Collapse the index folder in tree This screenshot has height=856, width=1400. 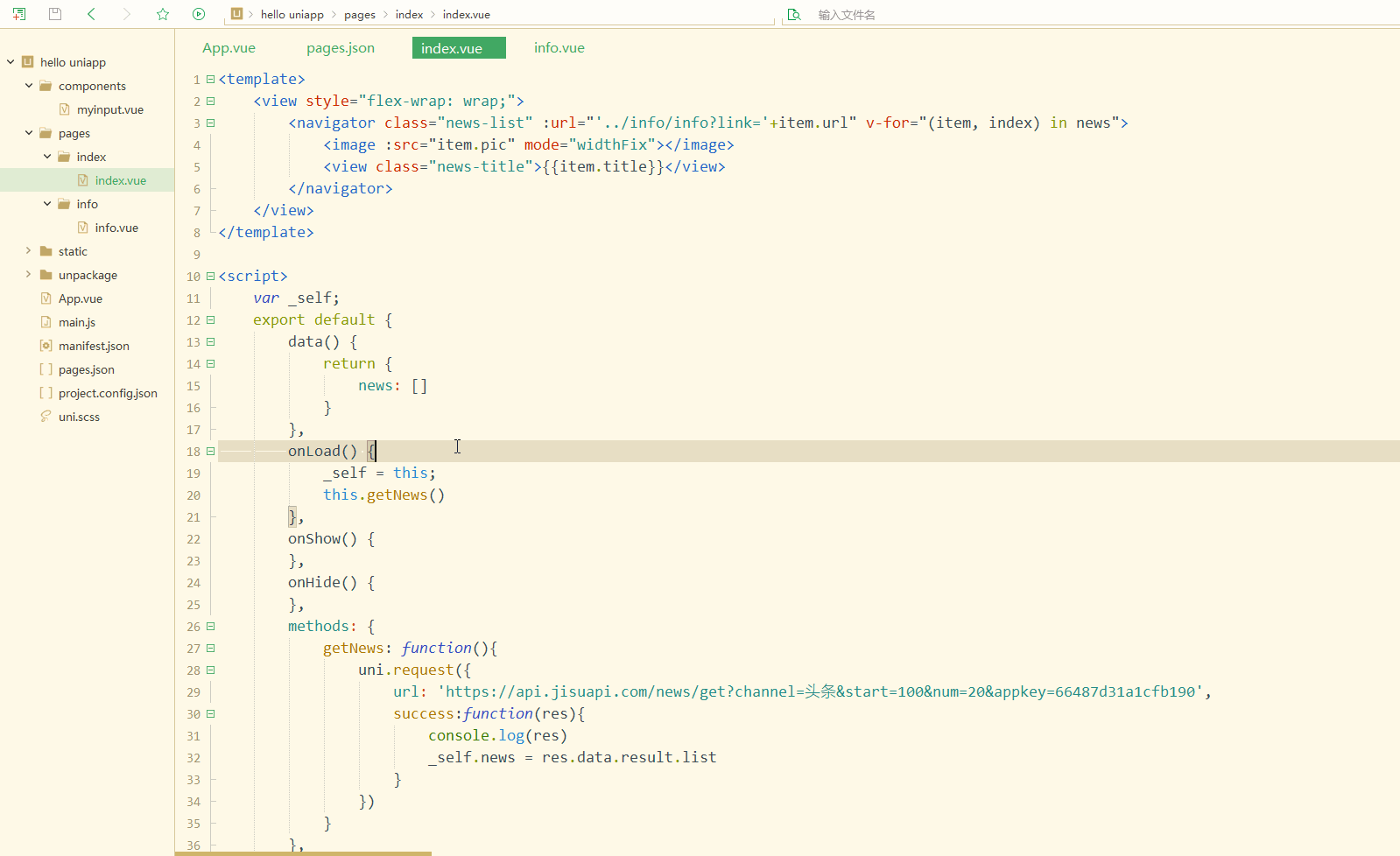click(47, 157)
